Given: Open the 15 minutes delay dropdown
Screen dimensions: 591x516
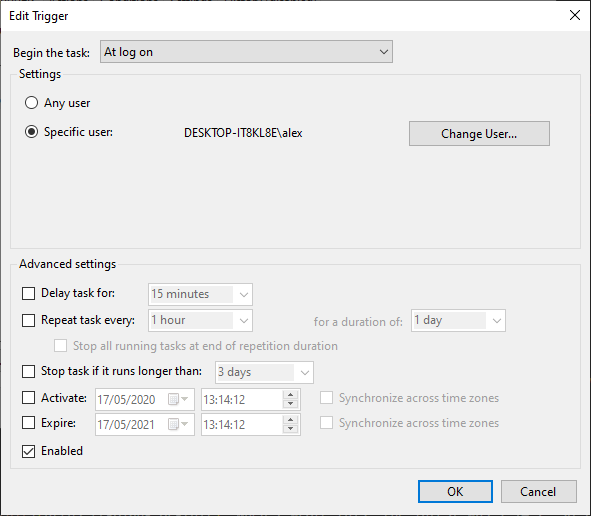Looking at the screenshot, I should [200, 294].
